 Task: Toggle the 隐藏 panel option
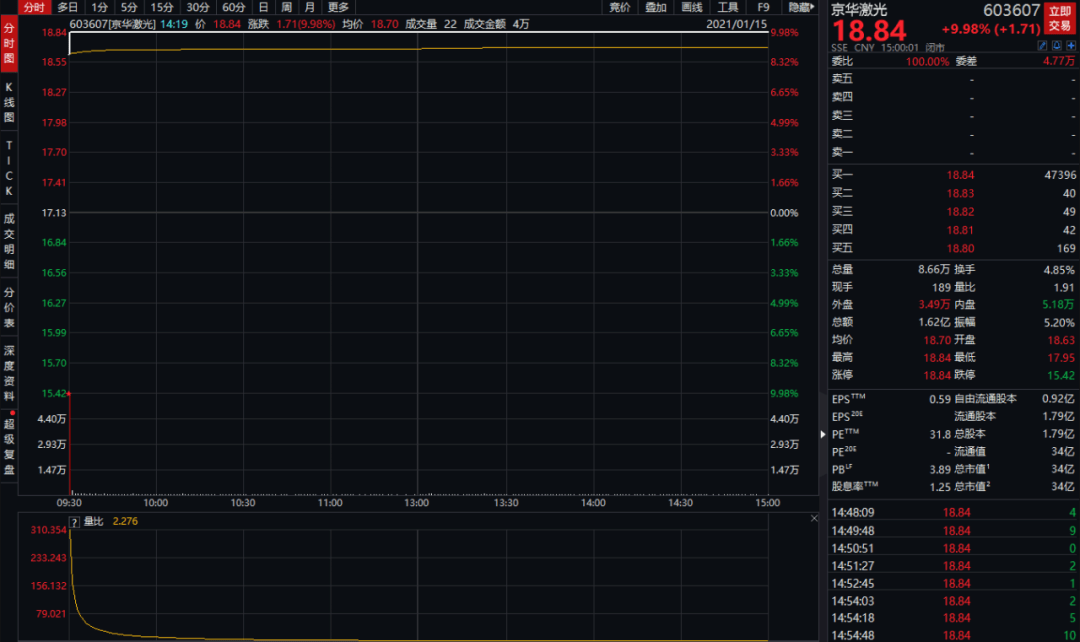[x=801, y=7]
